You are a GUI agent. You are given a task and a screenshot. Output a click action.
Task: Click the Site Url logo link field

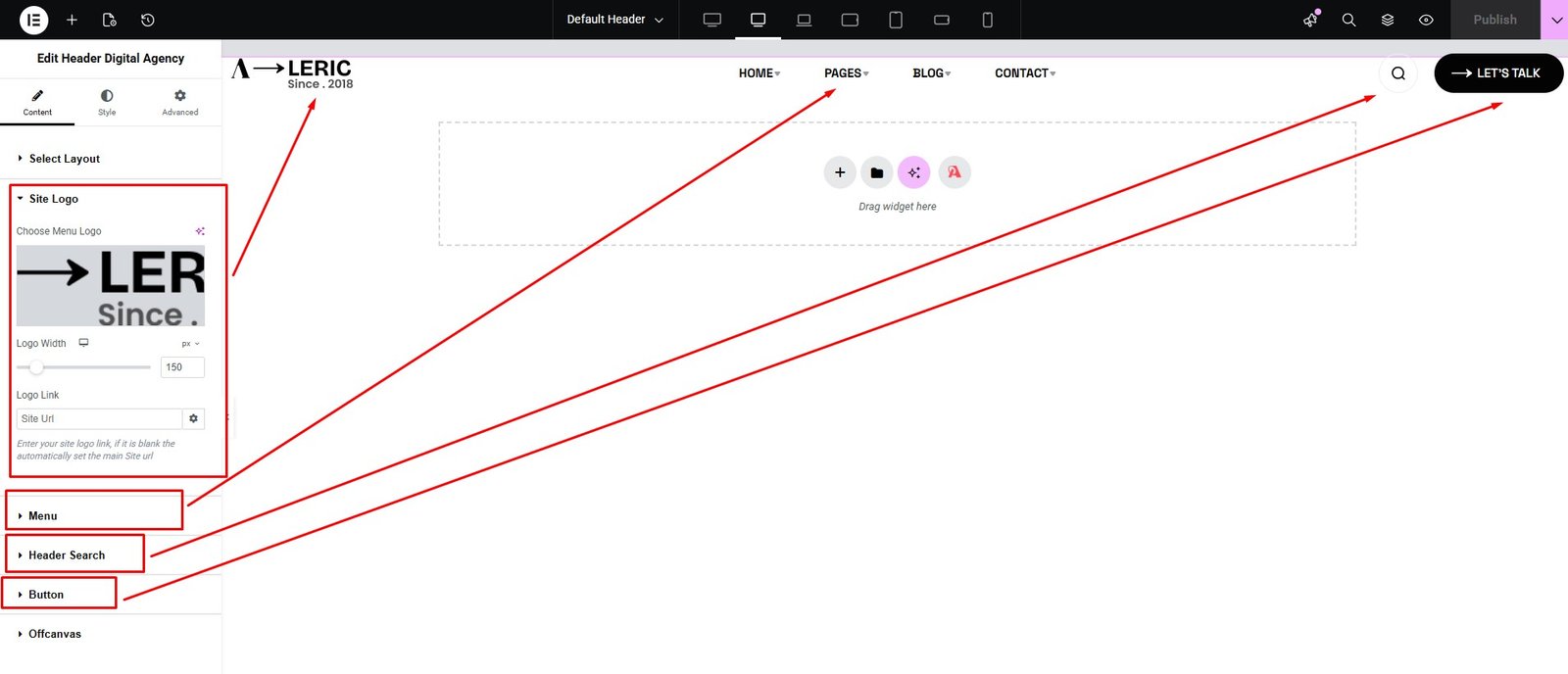(98, 418)
